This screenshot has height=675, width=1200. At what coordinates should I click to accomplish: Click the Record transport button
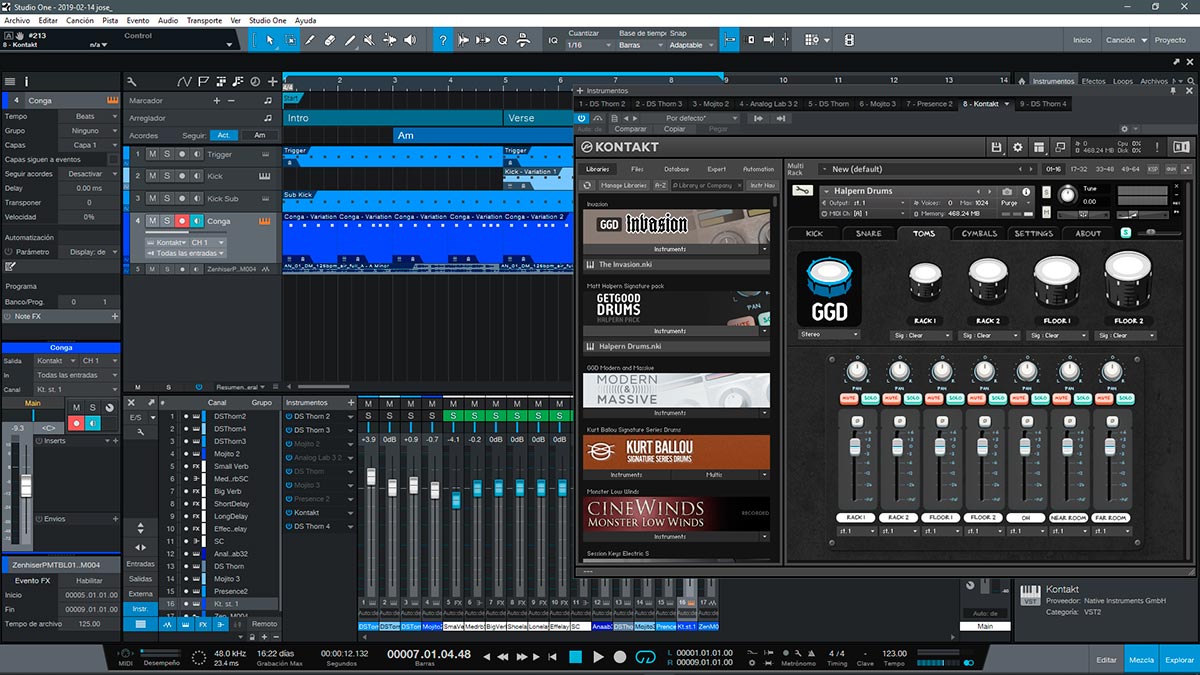point(620,656)
